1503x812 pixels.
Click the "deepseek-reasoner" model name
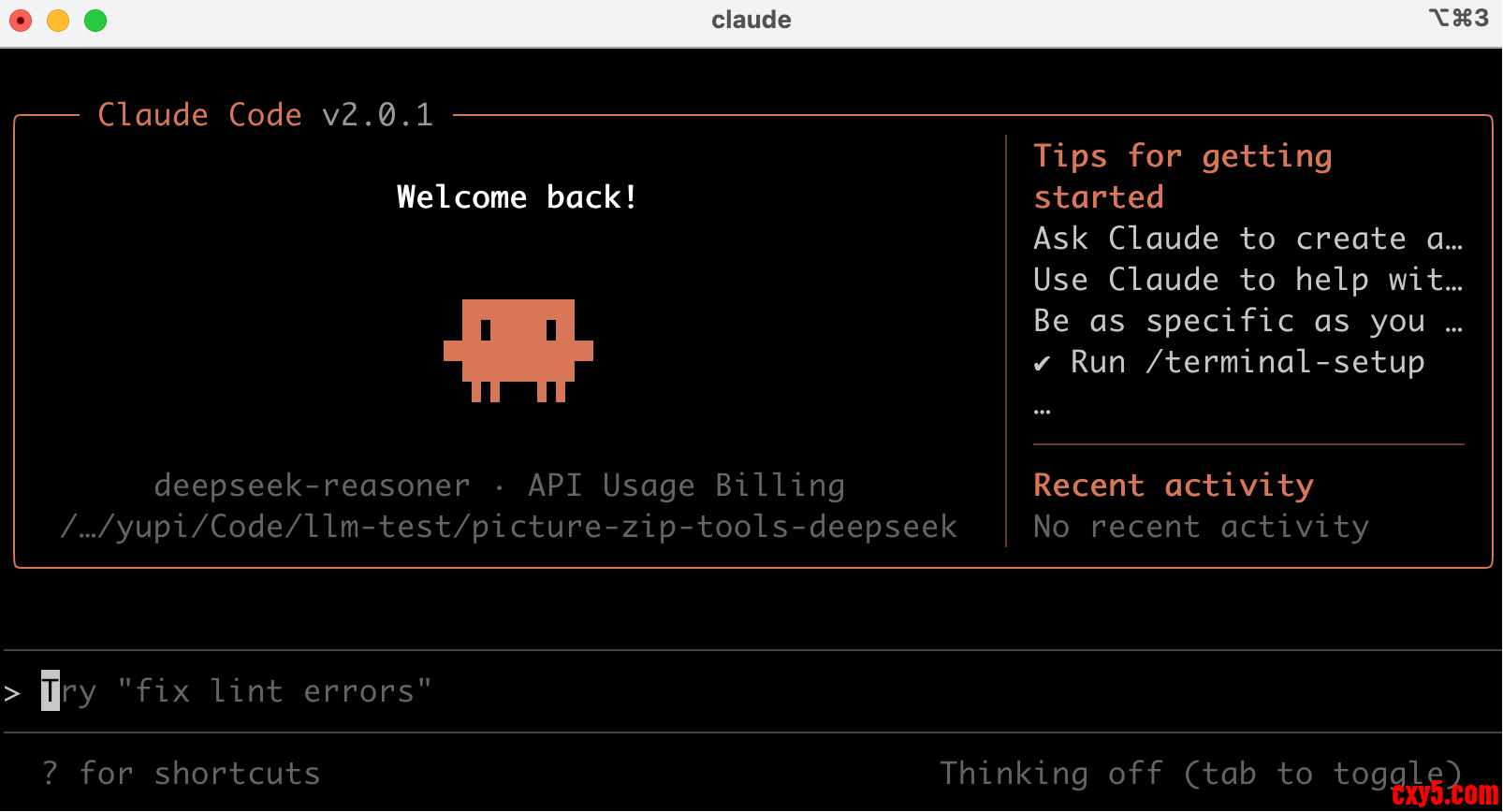[x=312, y=486]
